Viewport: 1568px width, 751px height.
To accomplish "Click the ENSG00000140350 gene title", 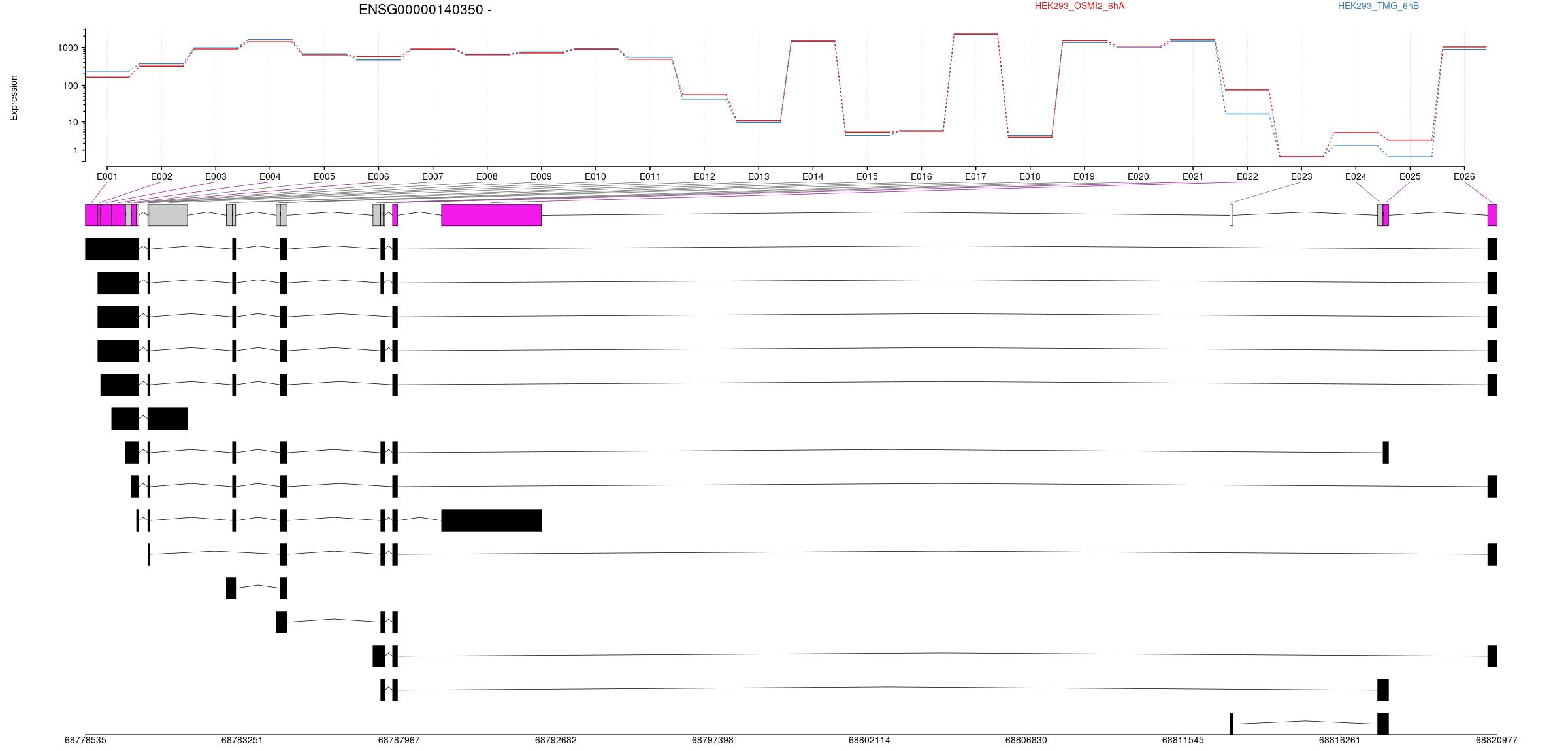I will tap(425, 10).
